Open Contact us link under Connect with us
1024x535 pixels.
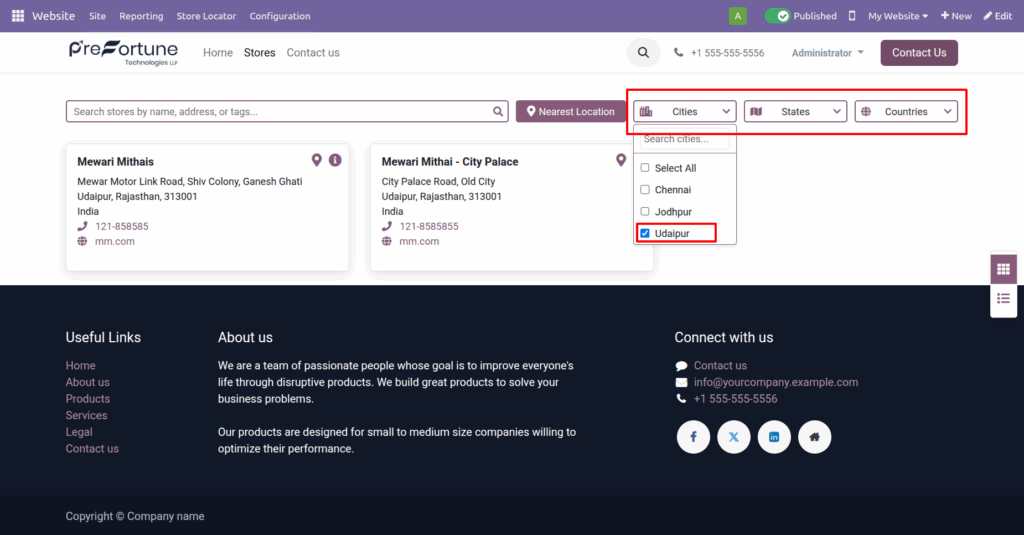(x=720, y=366)
